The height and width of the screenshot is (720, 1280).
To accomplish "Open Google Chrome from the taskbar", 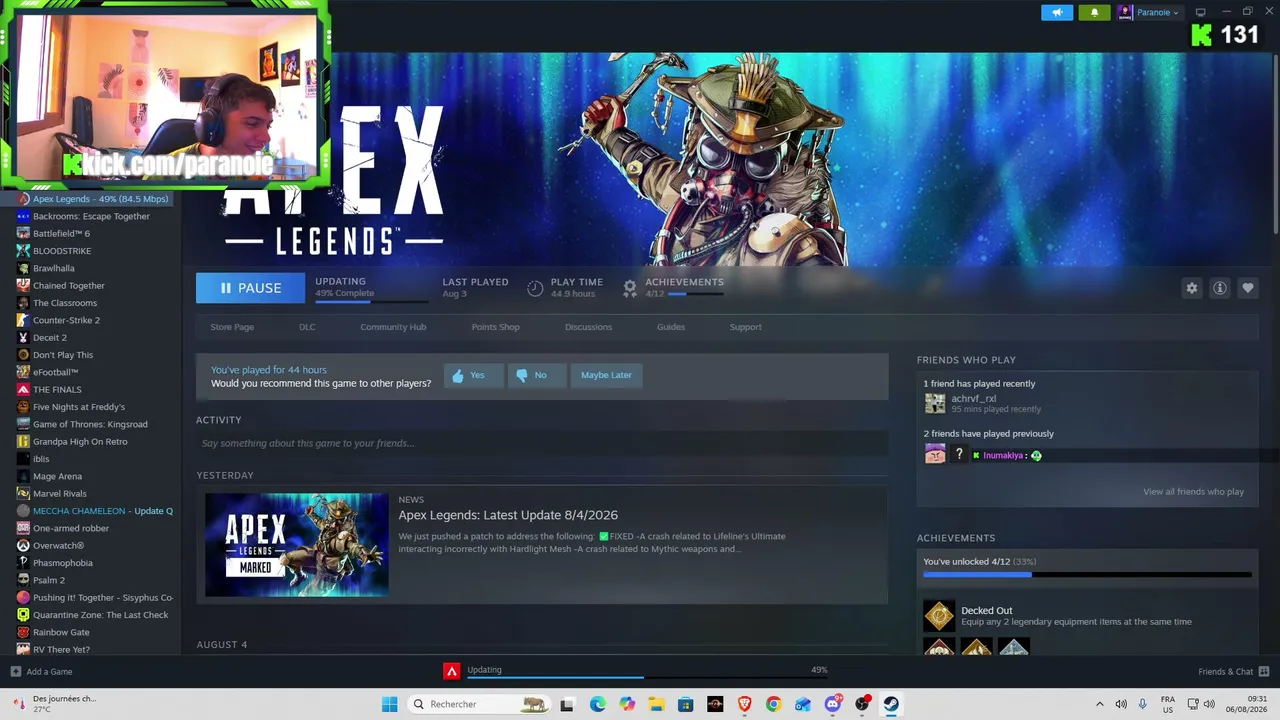I will point(773,704).
